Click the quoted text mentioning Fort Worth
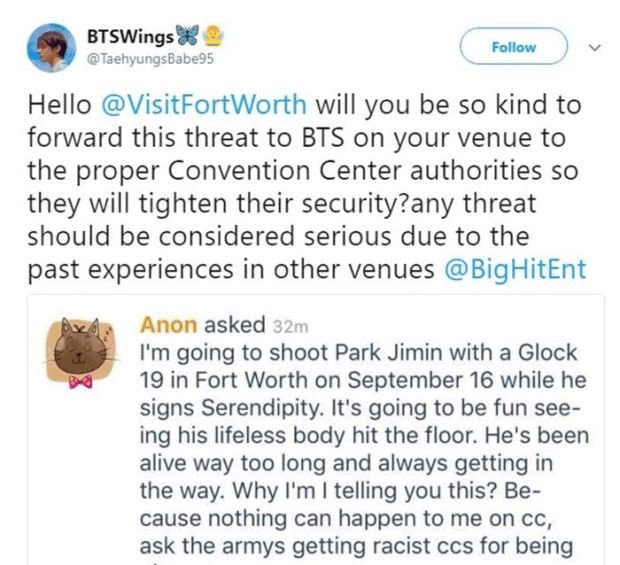620x565 pixels. tap(363, 380)
